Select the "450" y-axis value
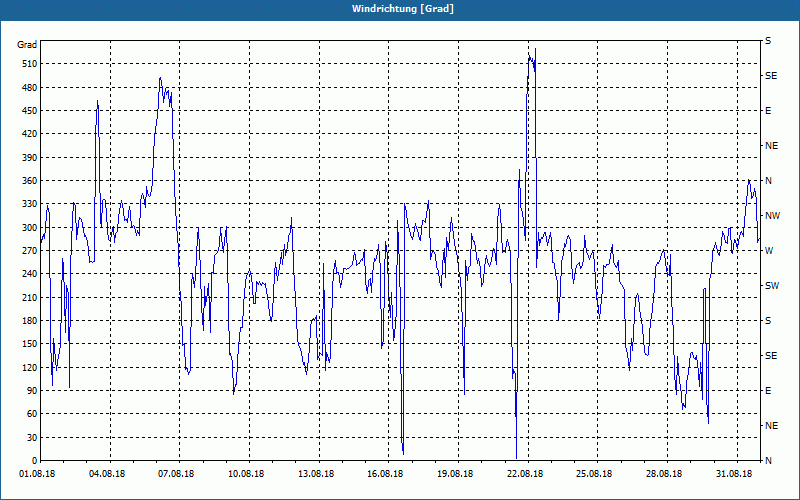Screen dimensions: 800x500 coord(30,111)
